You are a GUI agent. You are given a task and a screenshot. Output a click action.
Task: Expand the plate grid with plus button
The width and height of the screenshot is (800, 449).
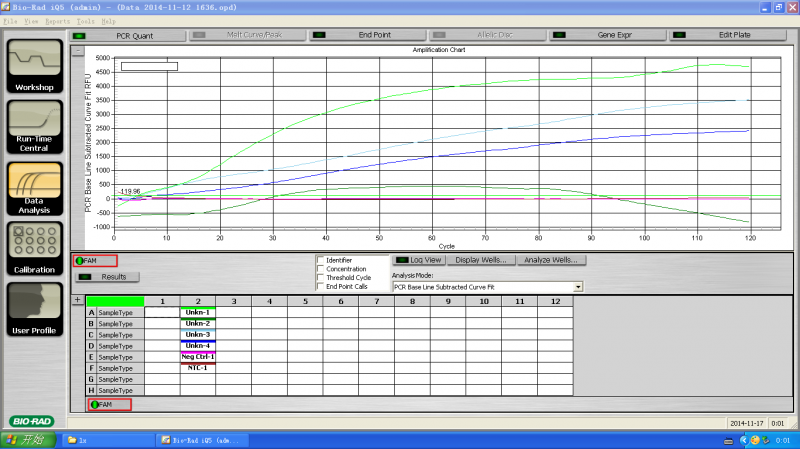(78, 300)
